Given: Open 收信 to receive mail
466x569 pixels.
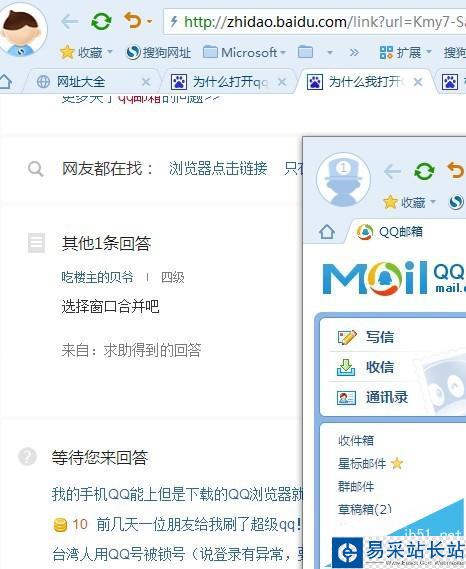Looking at the screenshot, I should [x=366, y=367].
